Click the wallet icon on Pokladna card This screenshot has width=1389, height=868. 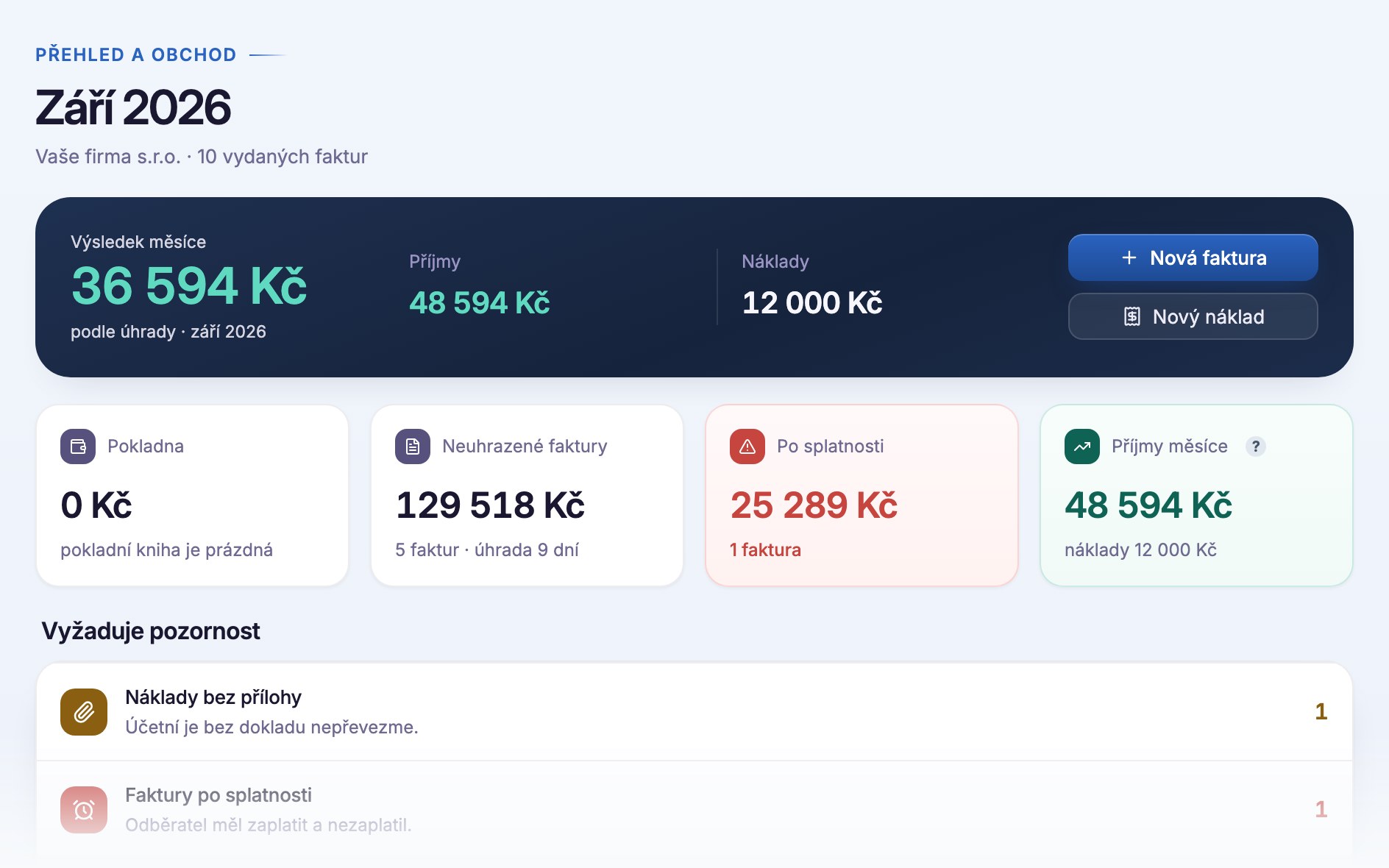coord(78,447)
